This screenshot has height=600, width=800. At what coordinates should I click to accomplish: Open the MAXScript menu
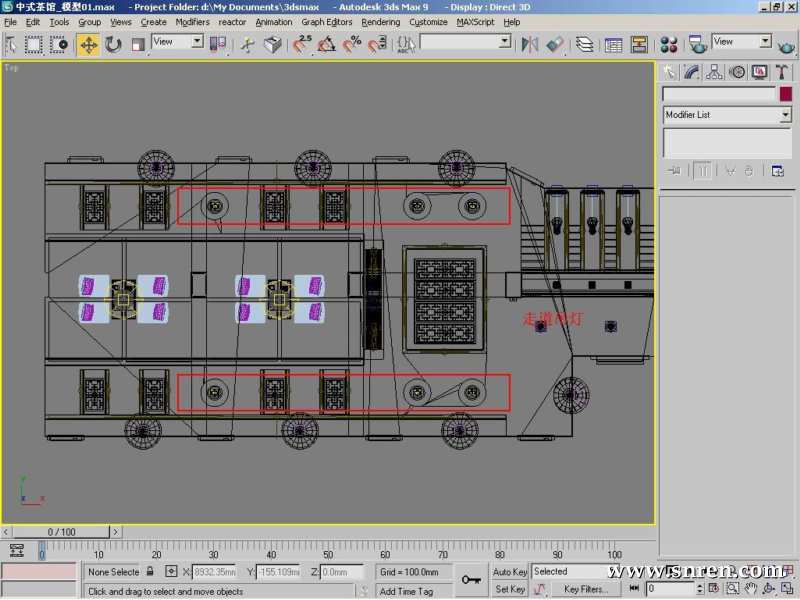tap(475, 22)
